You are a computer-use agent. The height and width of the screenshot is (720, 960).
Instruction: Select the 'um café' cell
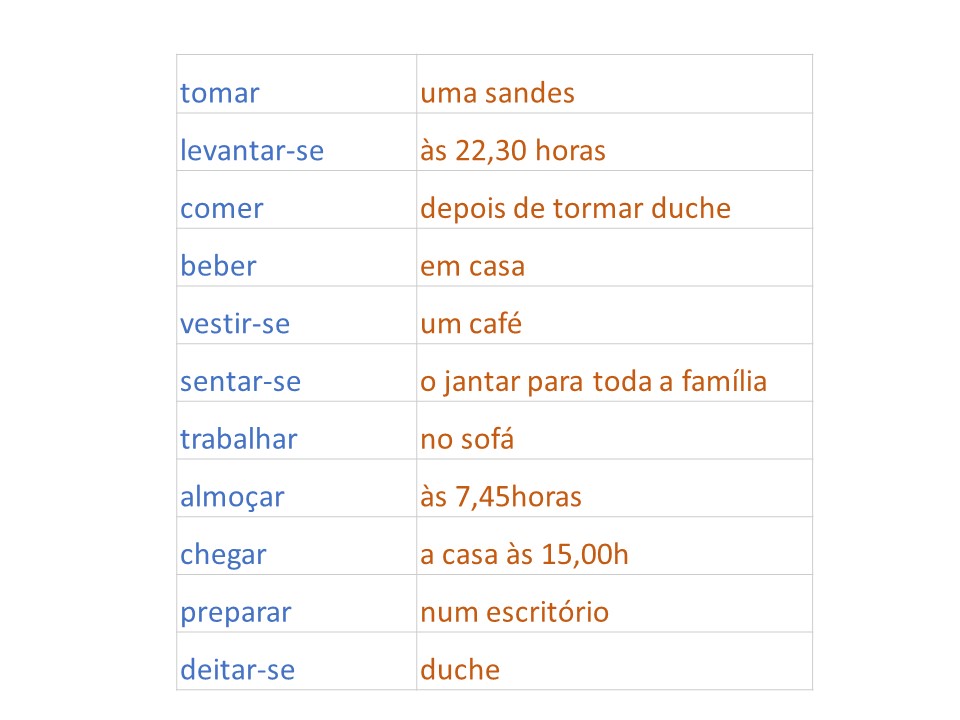tap(471, 325)
